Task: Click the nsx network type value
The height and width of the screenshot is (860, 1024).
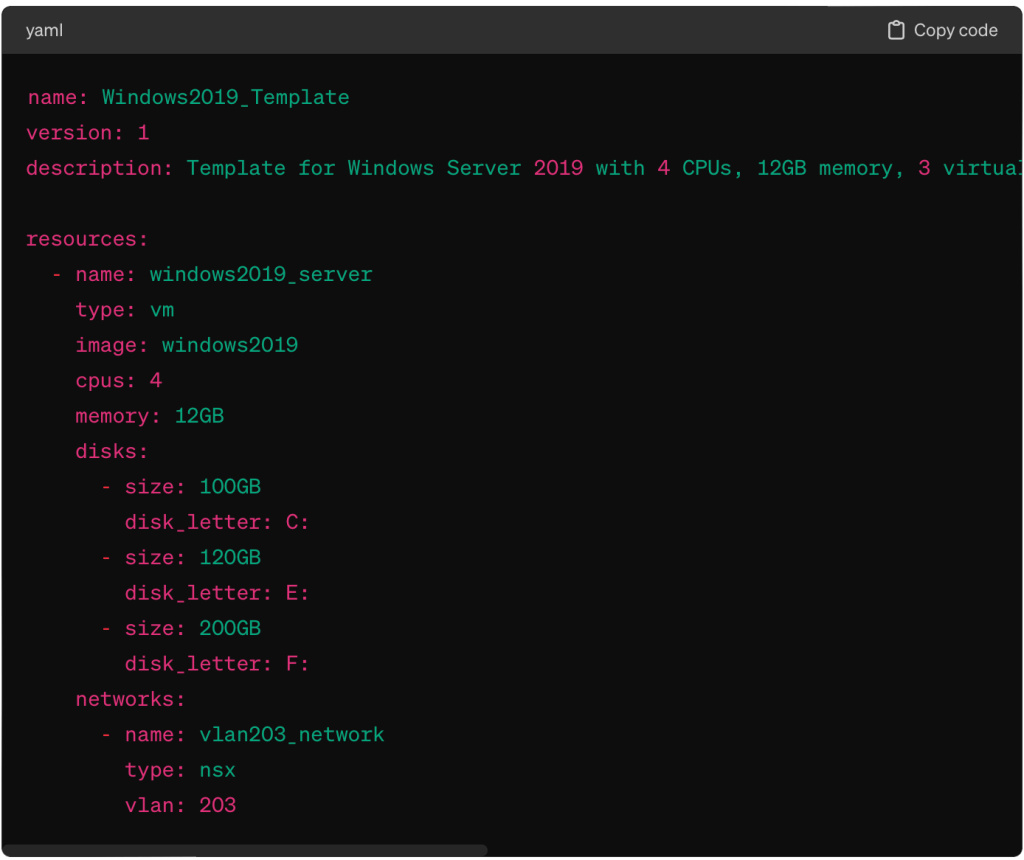Action: pos(217,770)
